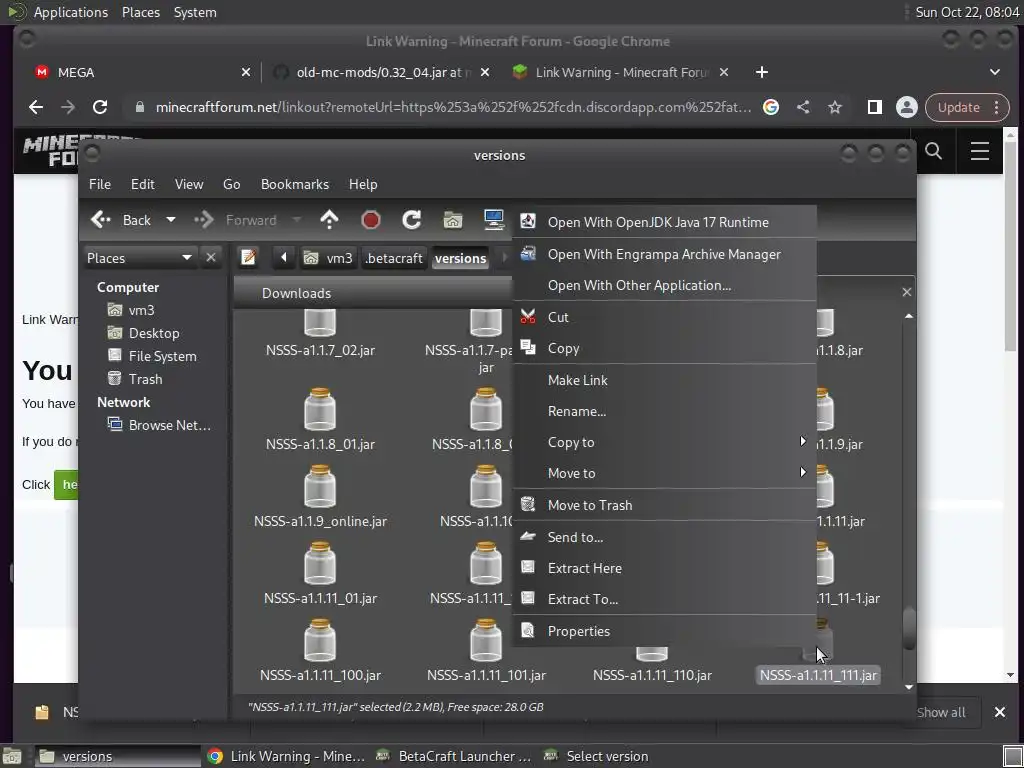The height and width of the screenshot is (768, 1024).
Task: Click the Minecraft Forum search magnifier icon
Action: 934,152
